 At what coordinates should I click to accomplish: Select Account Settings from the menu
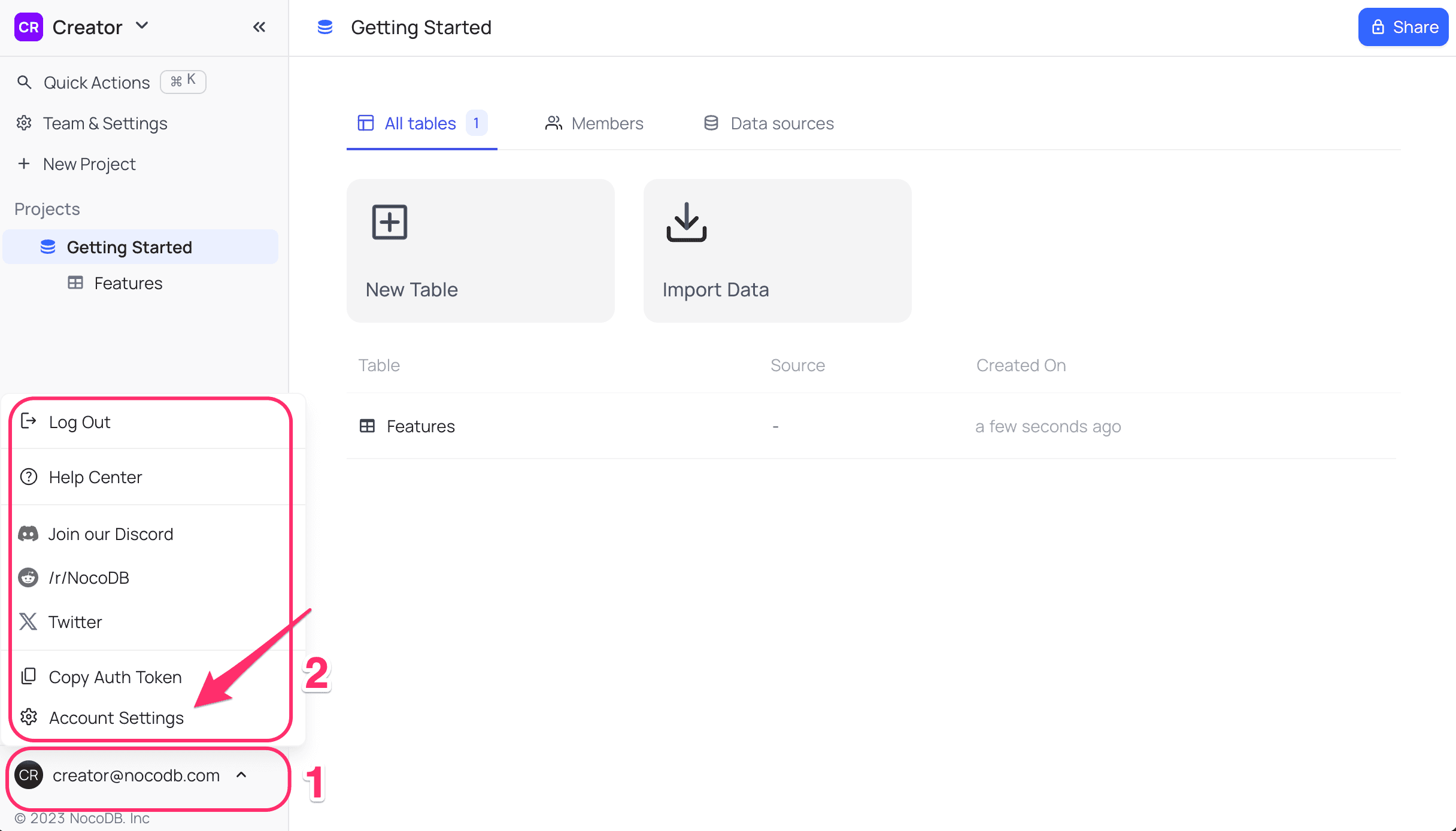coord(116,717)
